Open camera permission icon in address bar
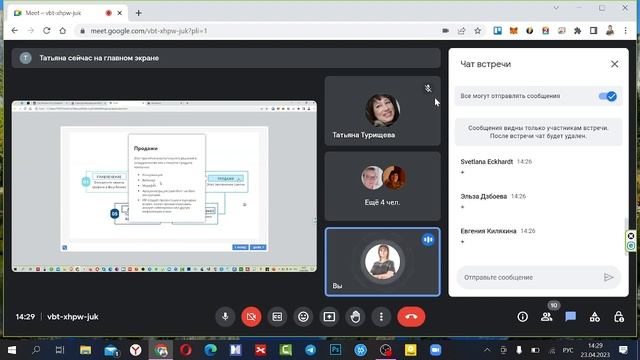This screenshot has height=360, width=640. pyautogui.click(x=445, y=31)
